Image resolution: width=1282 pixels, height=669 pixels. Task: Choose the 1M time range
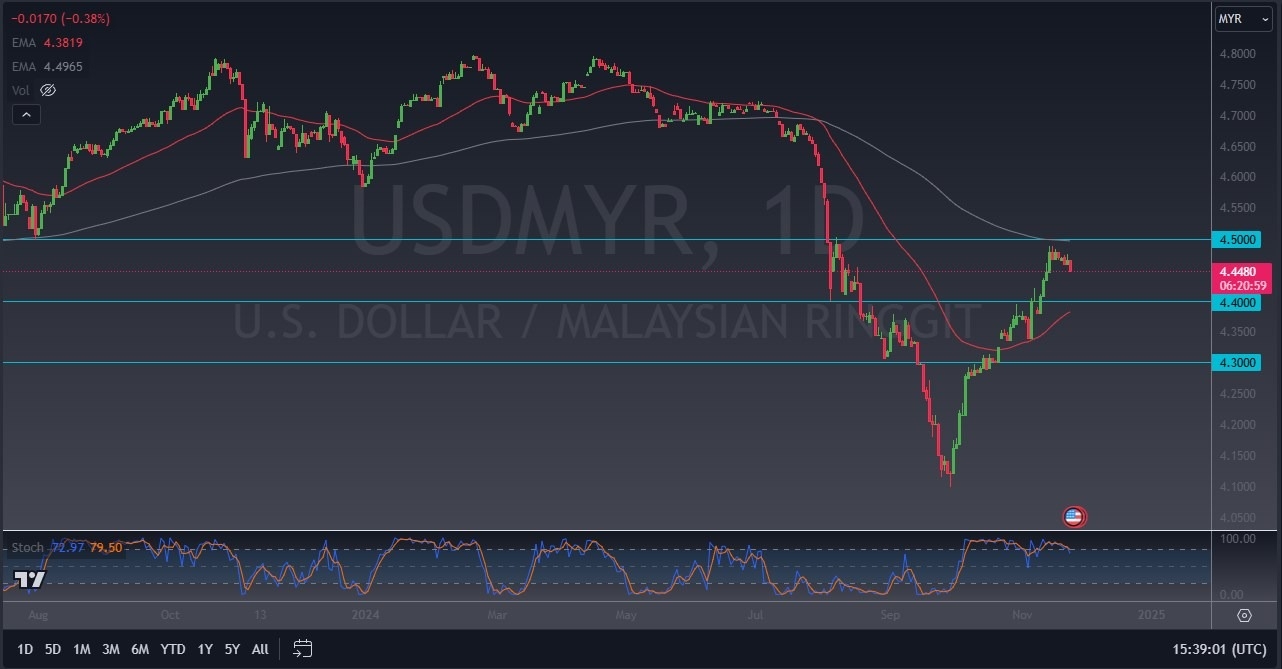click(82, 649)
